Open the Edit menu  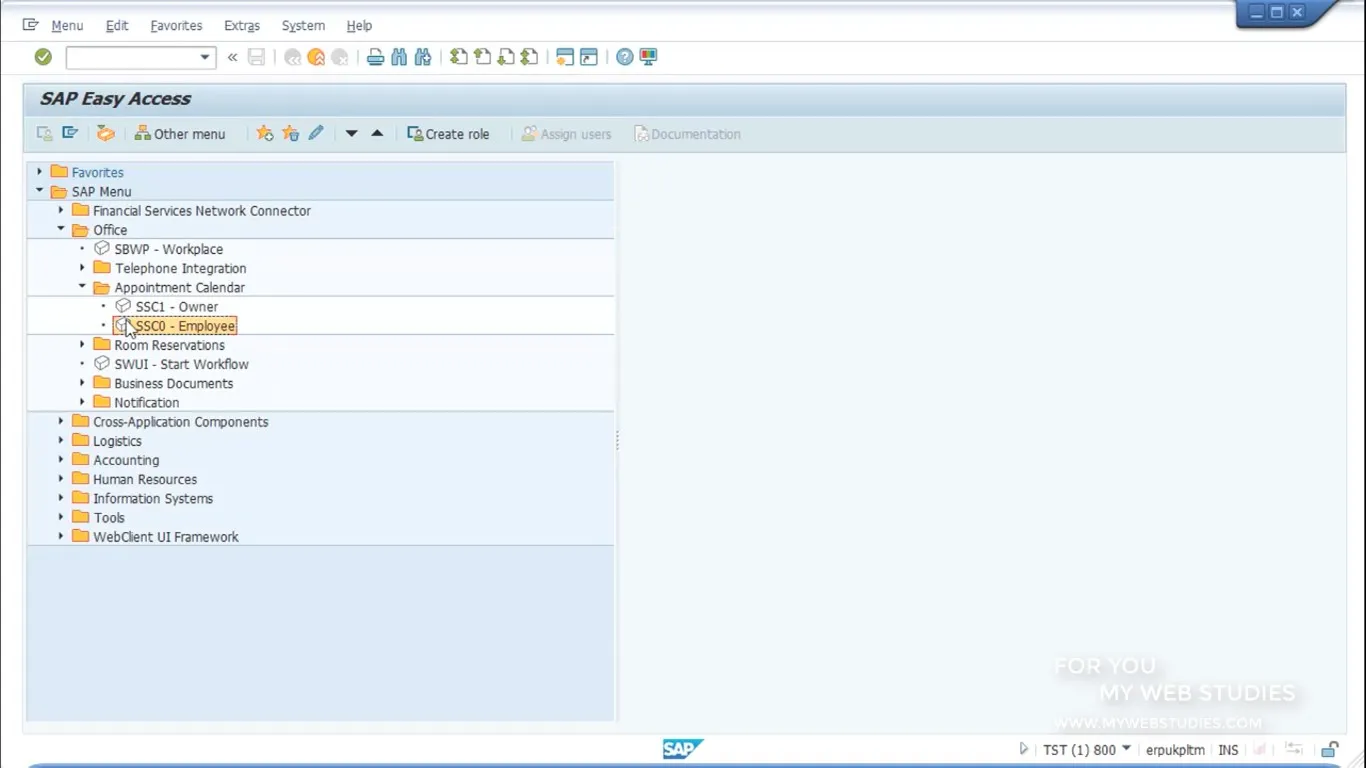tap(117, 26)
